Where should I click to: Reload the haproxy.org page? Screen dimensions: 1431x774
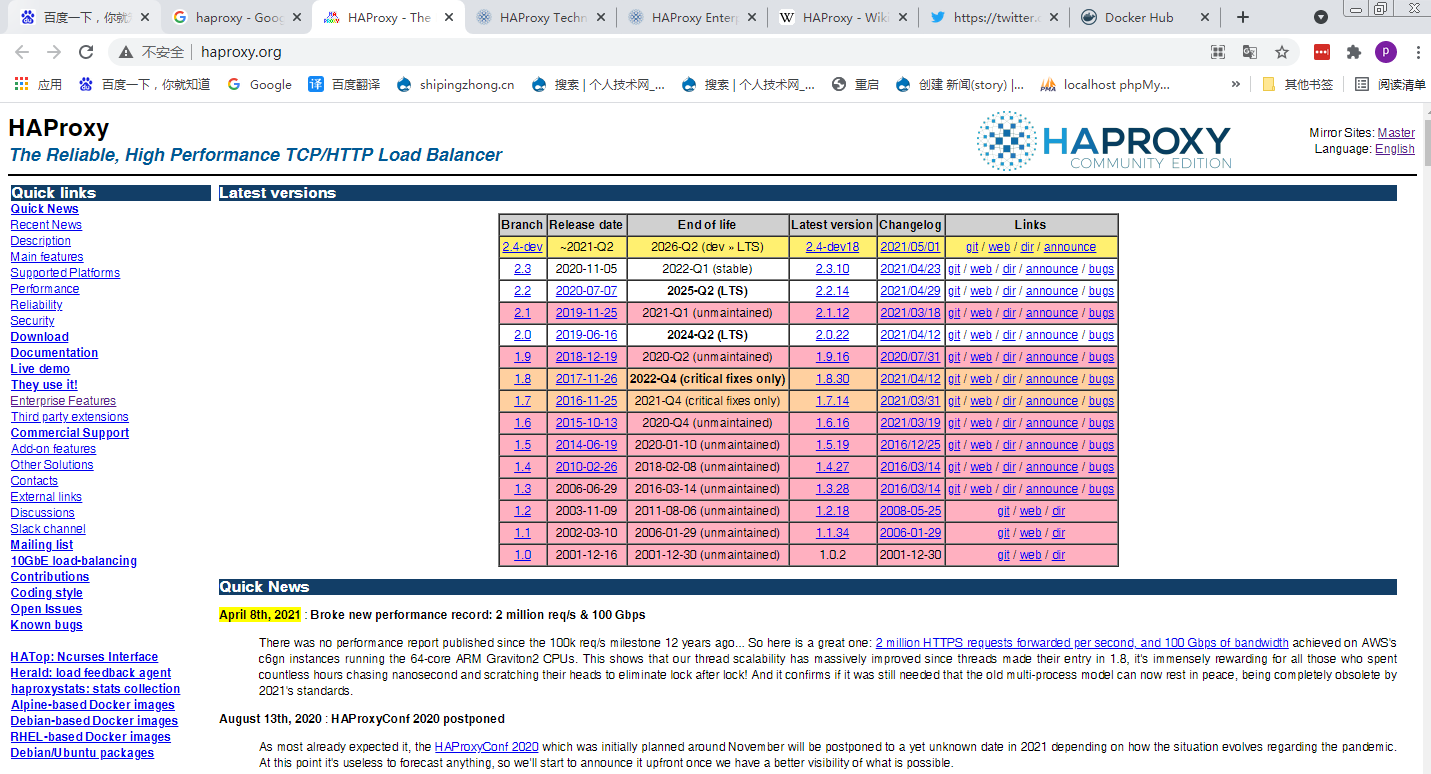pyautogui.click(x=86, y=52)
